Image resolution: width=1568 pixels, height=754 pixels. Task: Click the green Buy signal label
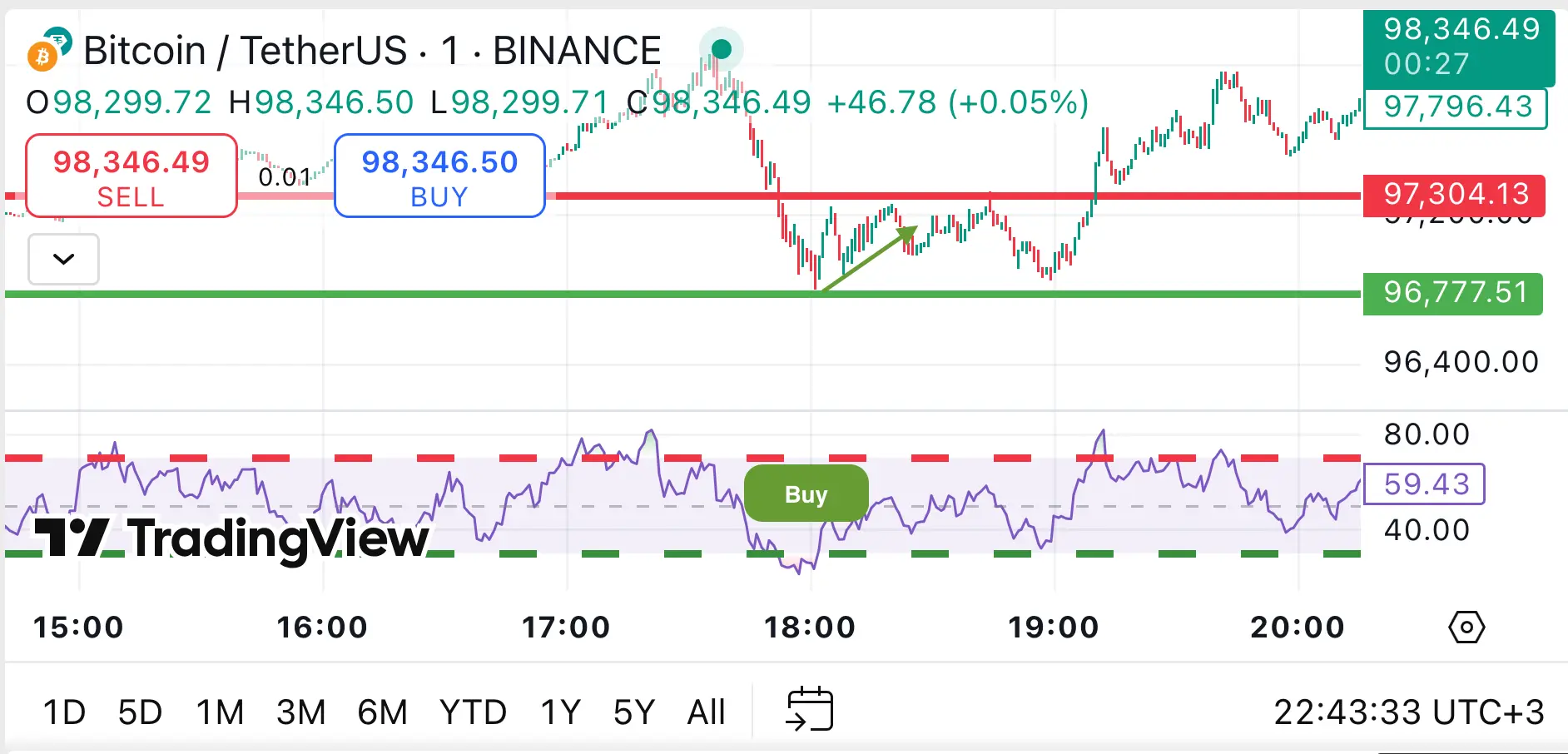click(806, 494)
